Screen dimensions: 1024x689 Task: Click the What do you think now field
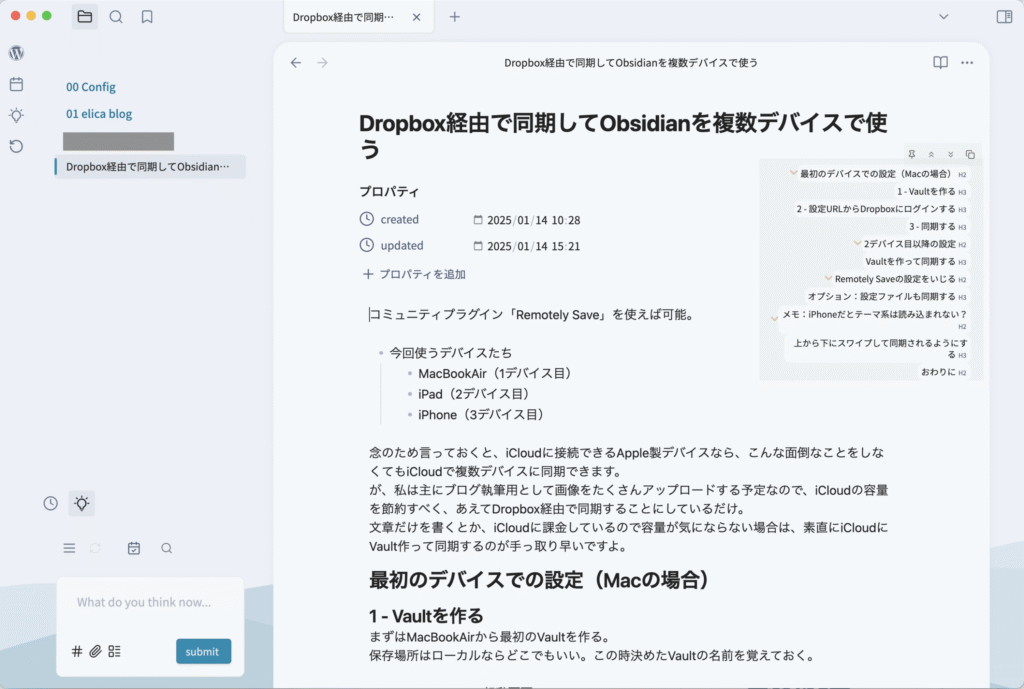pyautogui.click(x=150, y=602)
